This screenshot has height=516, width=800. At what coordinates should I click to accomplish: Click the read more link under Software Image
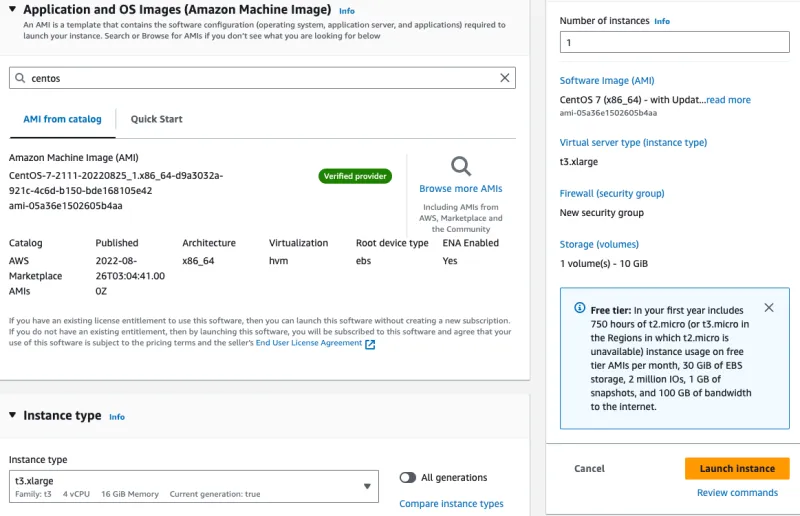728,100
